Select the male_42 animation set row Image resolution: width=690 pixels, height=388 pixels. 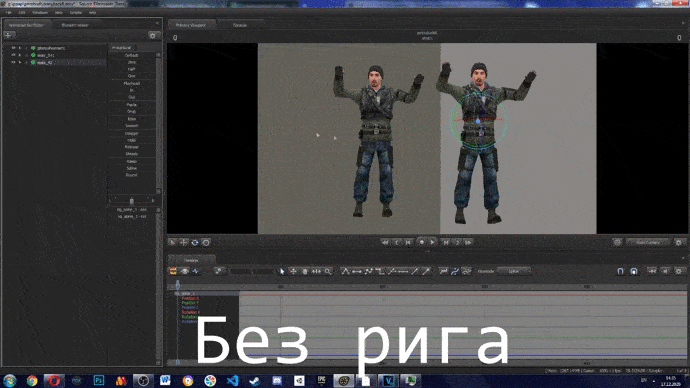[55, 62]
